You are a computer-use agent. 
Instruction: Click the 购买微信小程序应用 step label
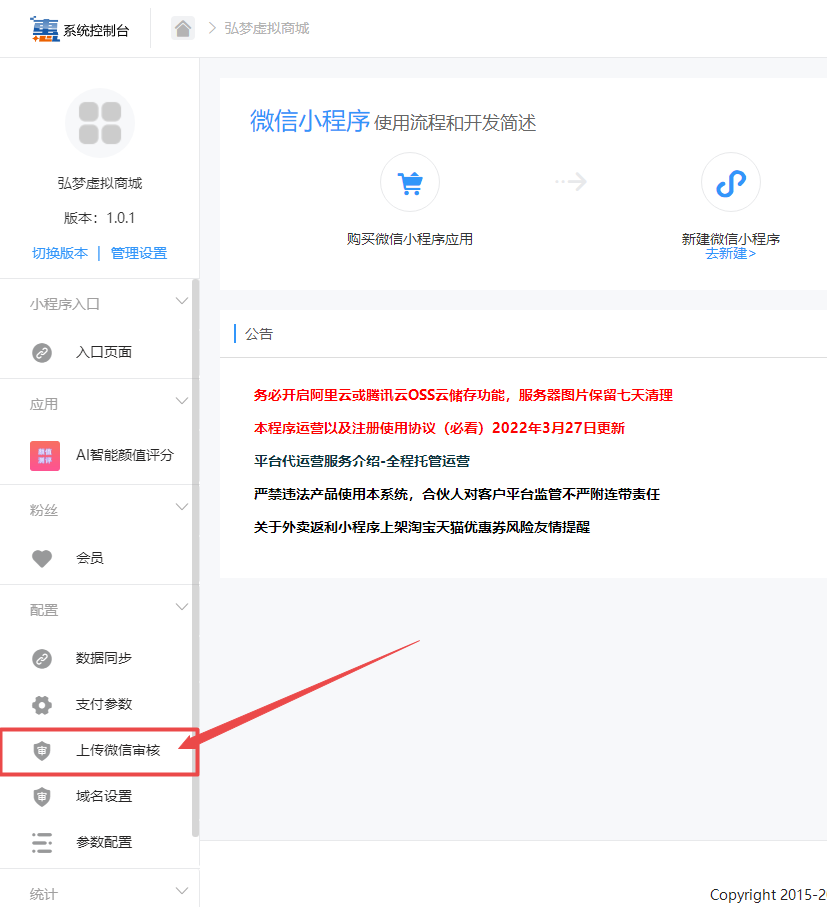[x=410, y=239]
